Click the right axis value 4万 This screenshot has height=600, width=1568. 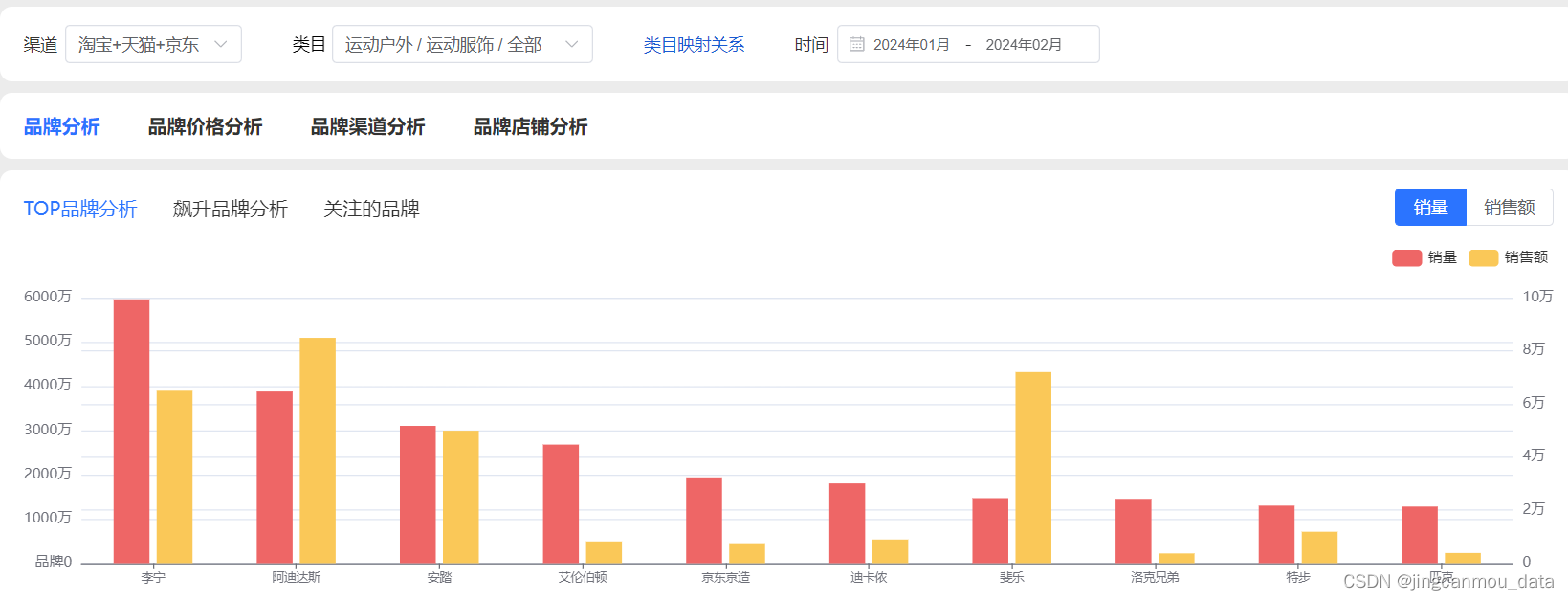pyautogui.click(x=1534, y=456)
